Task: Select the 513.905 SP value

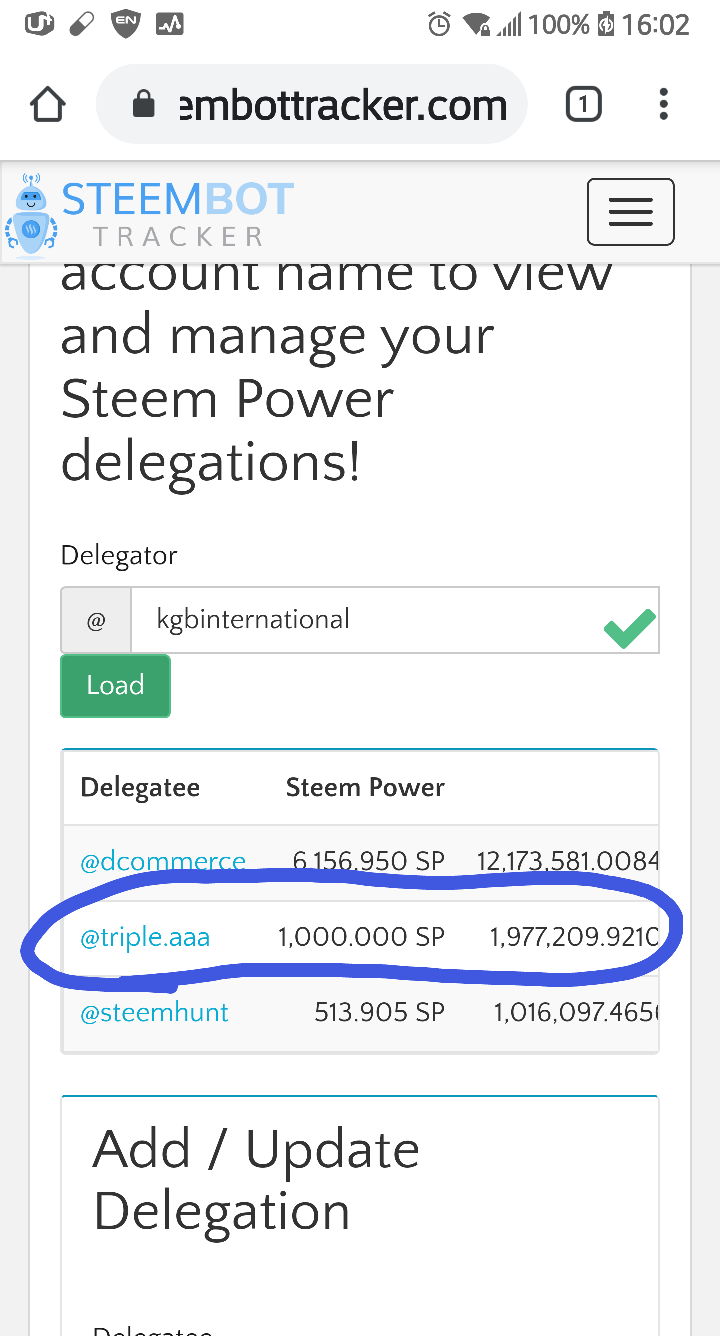Action: point(379,1013)
